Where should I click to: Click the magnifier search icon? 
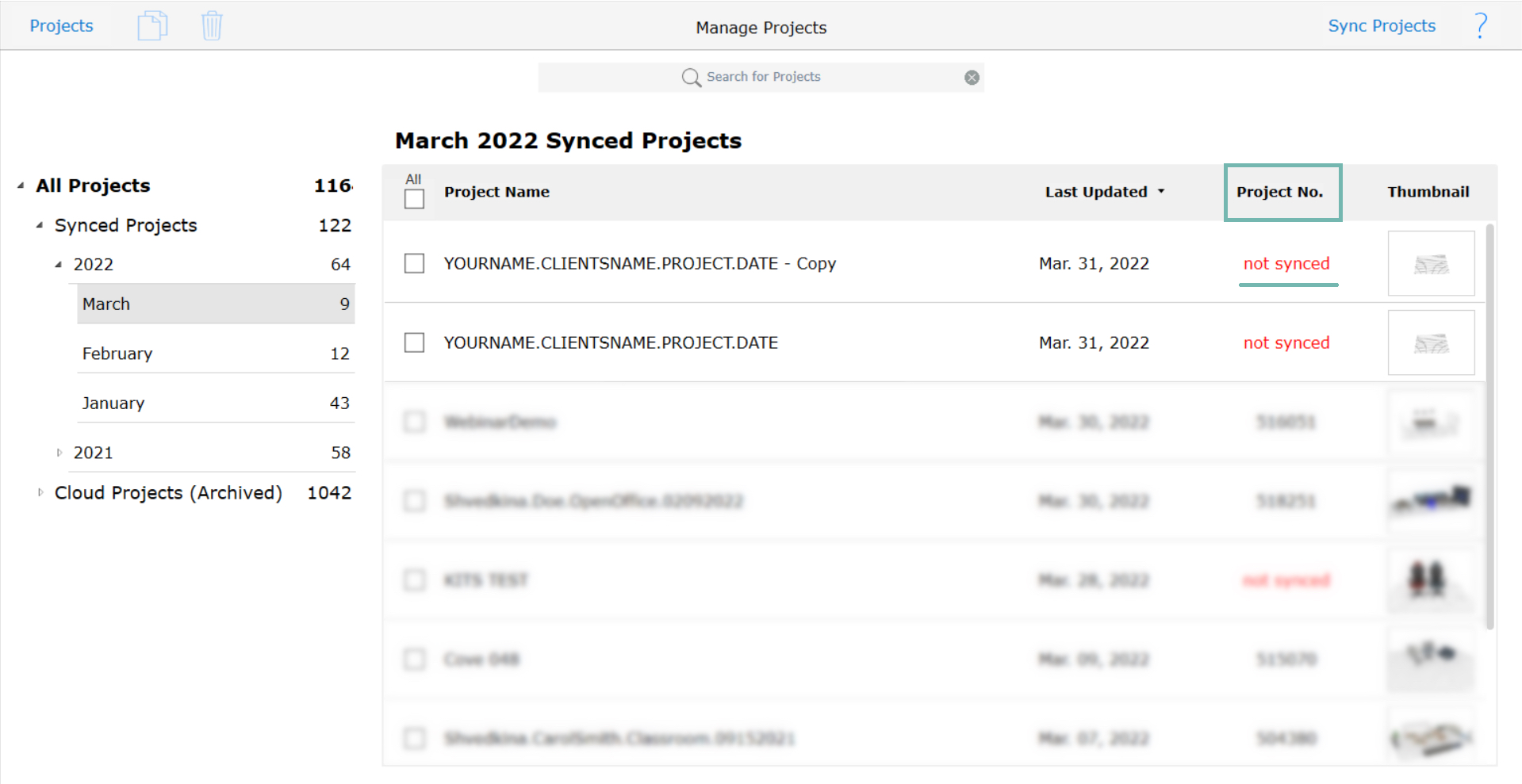691,77
